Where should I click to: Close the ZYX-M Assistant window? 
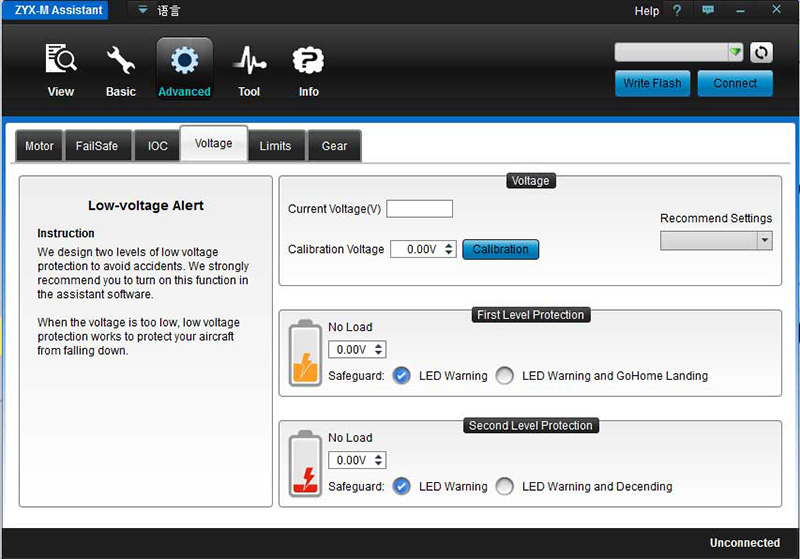click(x=777, y=9)
